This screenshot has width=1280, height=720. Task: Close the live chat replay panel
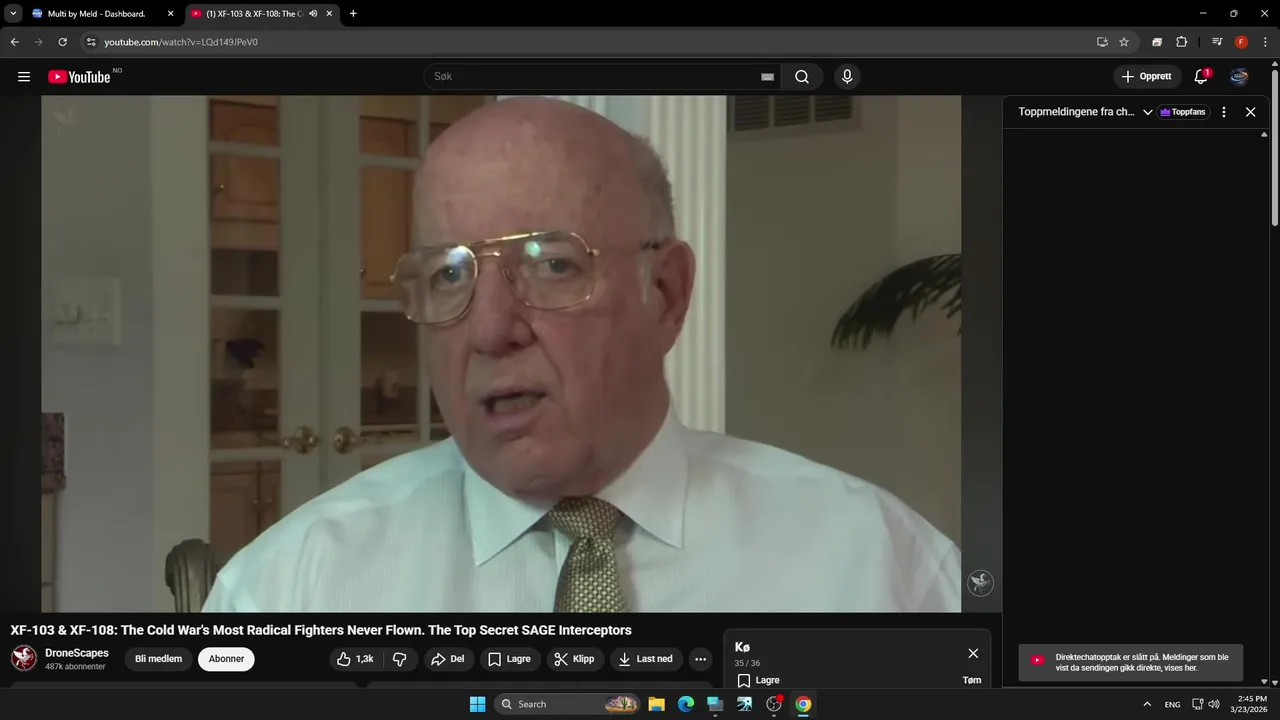1250,112
